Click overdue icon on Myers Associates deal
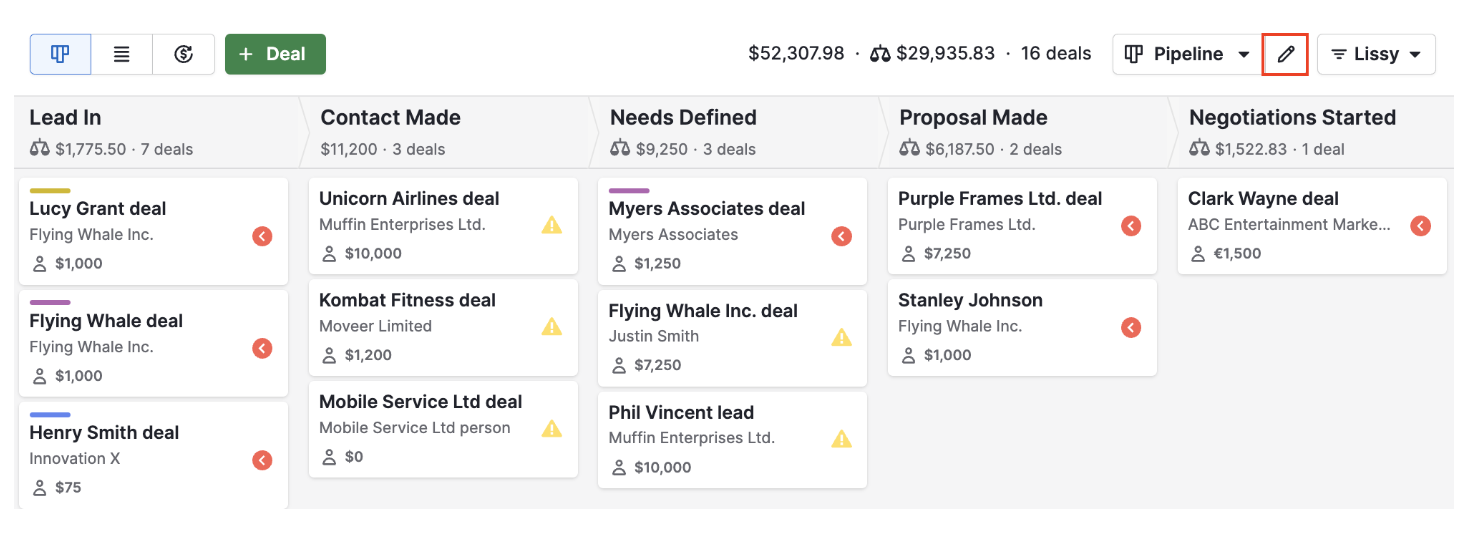 click(842, 236)
